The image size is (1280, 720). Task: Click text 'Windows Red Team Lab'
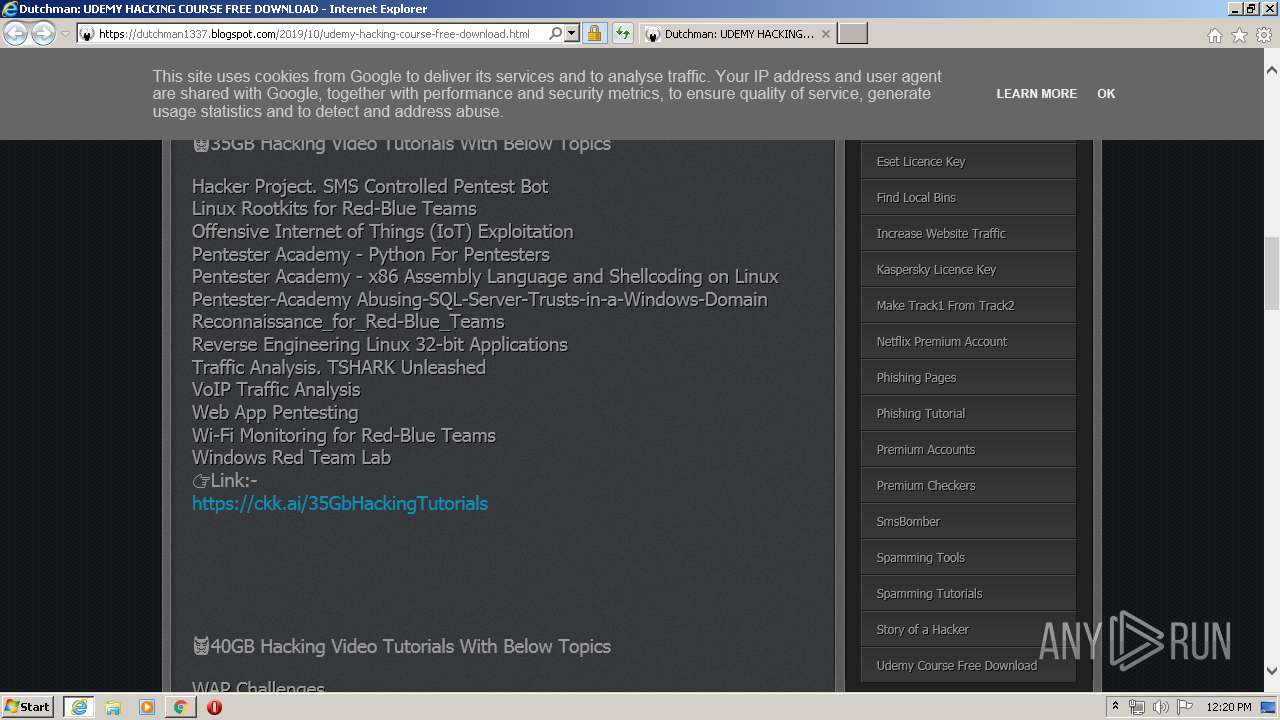coord(291,457)
